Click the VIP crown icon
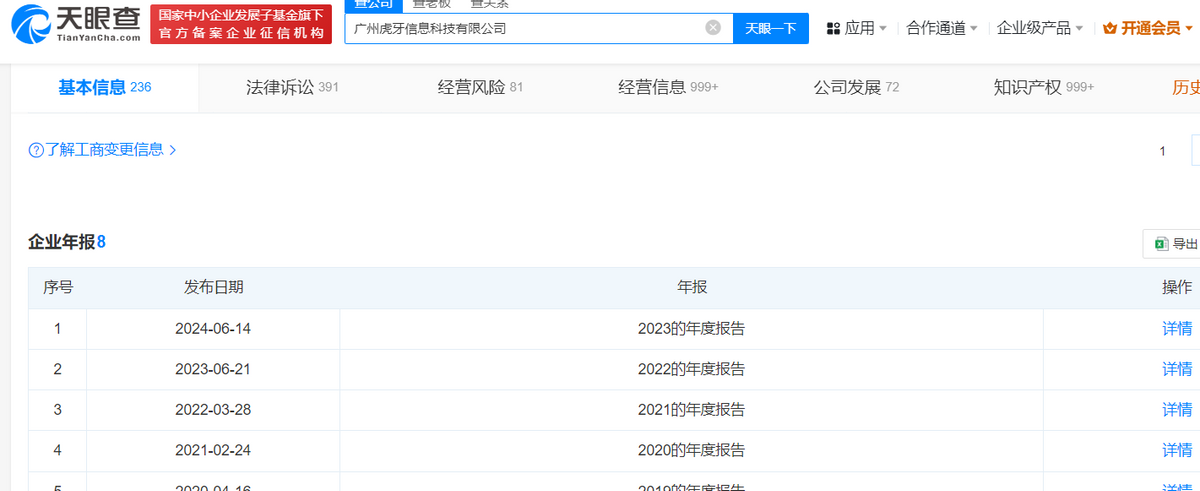This screenshot has height=491, width=1200. pyautogui.click(x=1109, y=28)
